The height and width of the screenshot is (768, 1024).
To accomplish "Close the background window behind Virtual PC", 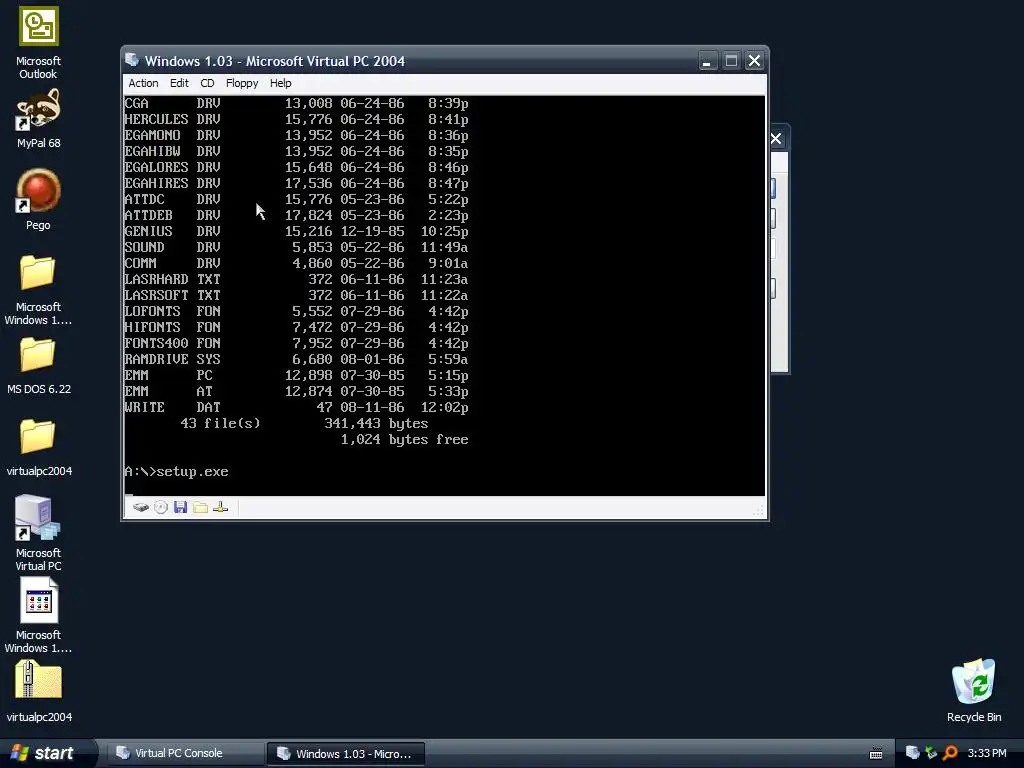I will pyautogui.click(x=776, y=138).
